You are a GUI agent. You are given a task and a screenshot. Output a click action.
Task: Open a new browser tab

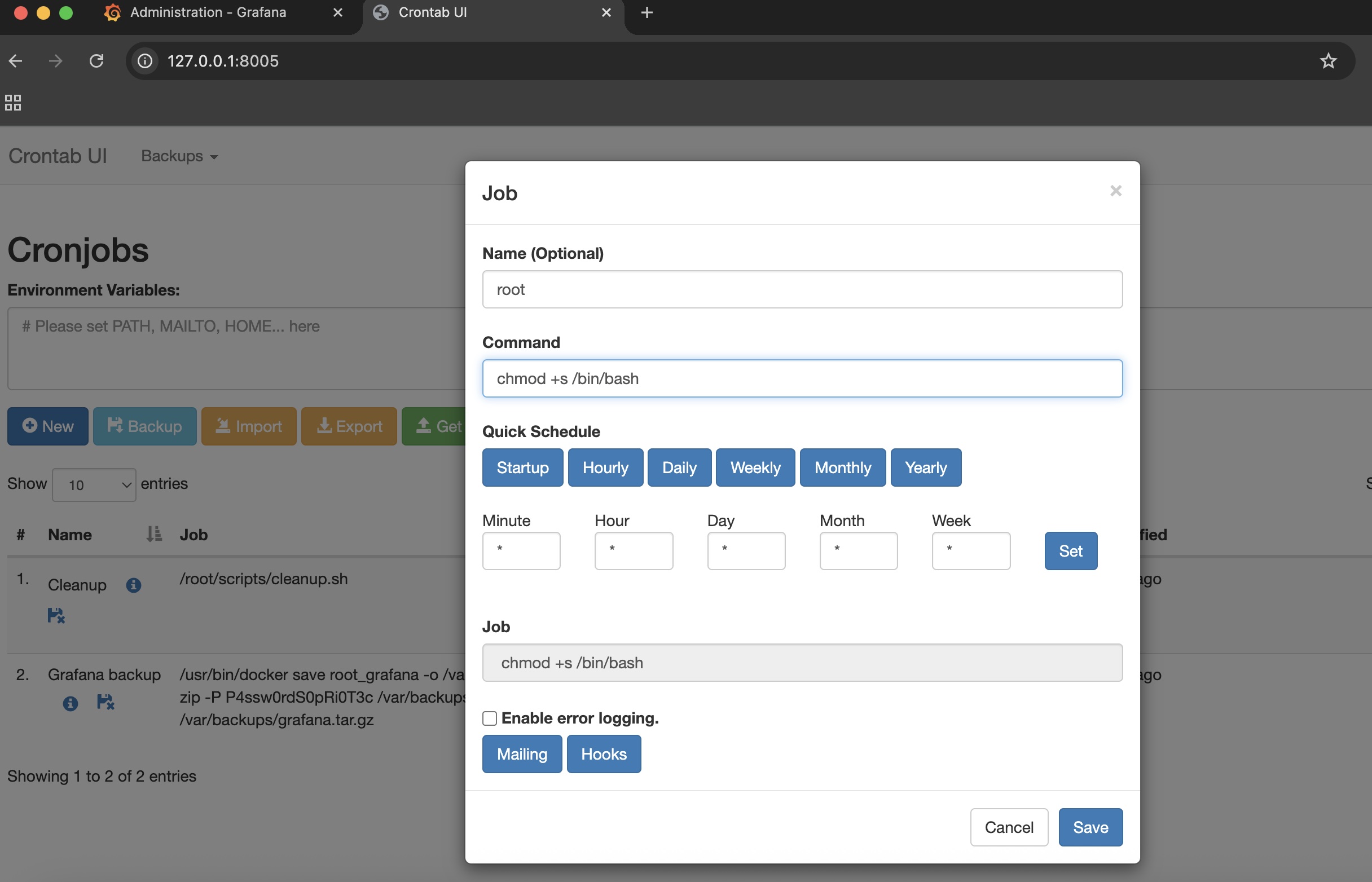click(646, 12)
